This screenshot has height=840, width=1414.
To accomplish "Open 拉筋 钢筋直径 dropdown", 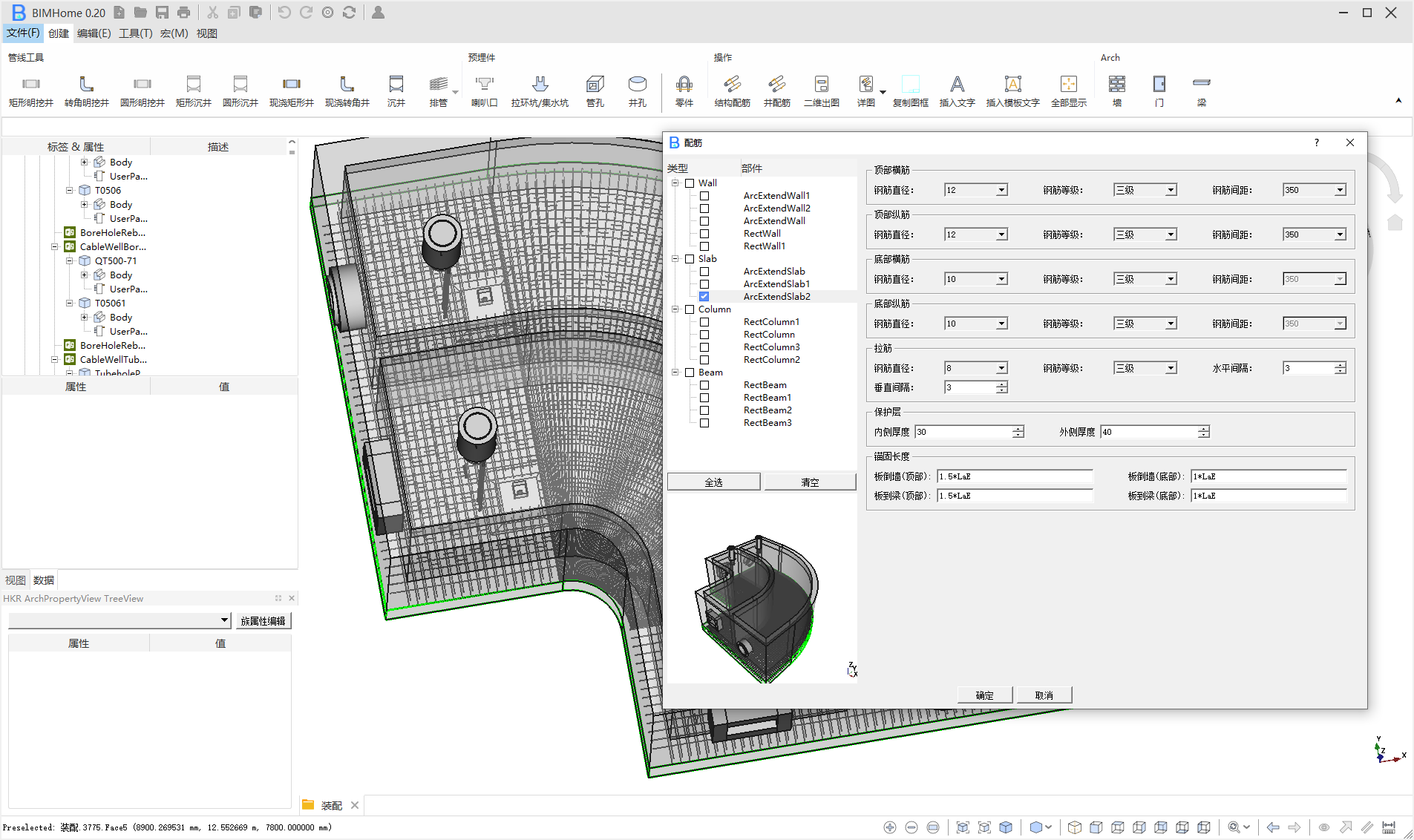I will pyautogui.click(x=1001, y=369).
